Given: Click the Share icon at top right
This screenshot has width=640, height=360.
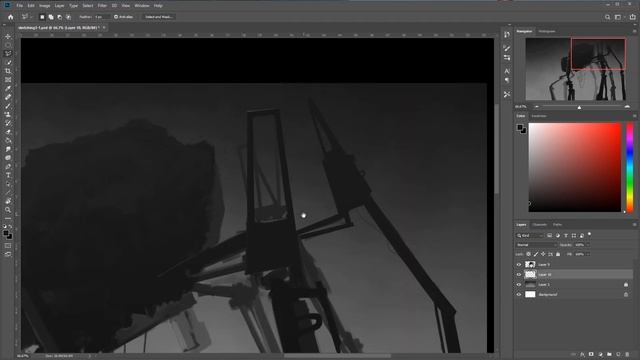Looking at the screenshot, I should 633,17.
